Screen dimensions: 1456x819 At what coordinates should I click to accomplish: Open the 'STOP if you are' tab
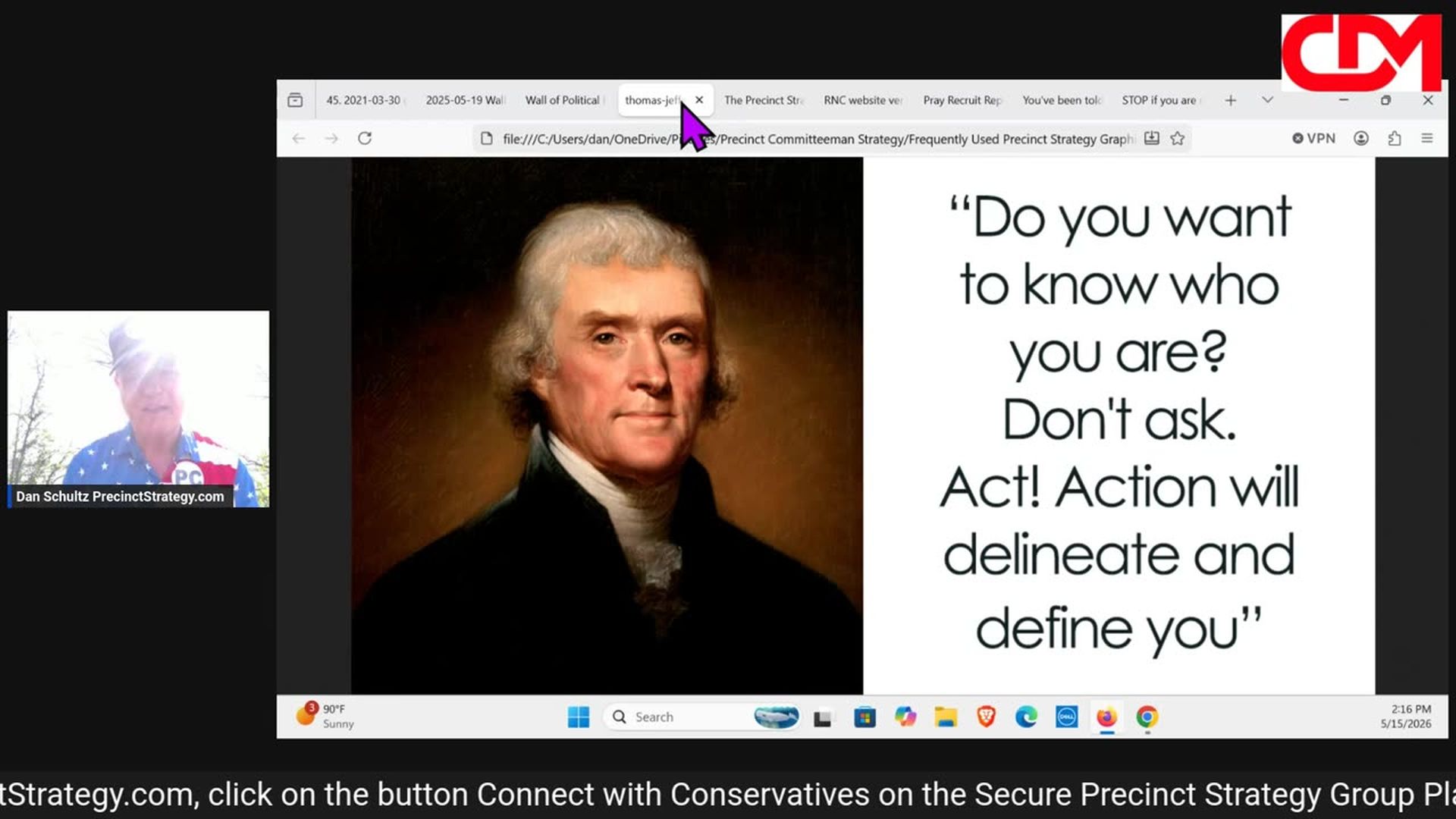1162,100
